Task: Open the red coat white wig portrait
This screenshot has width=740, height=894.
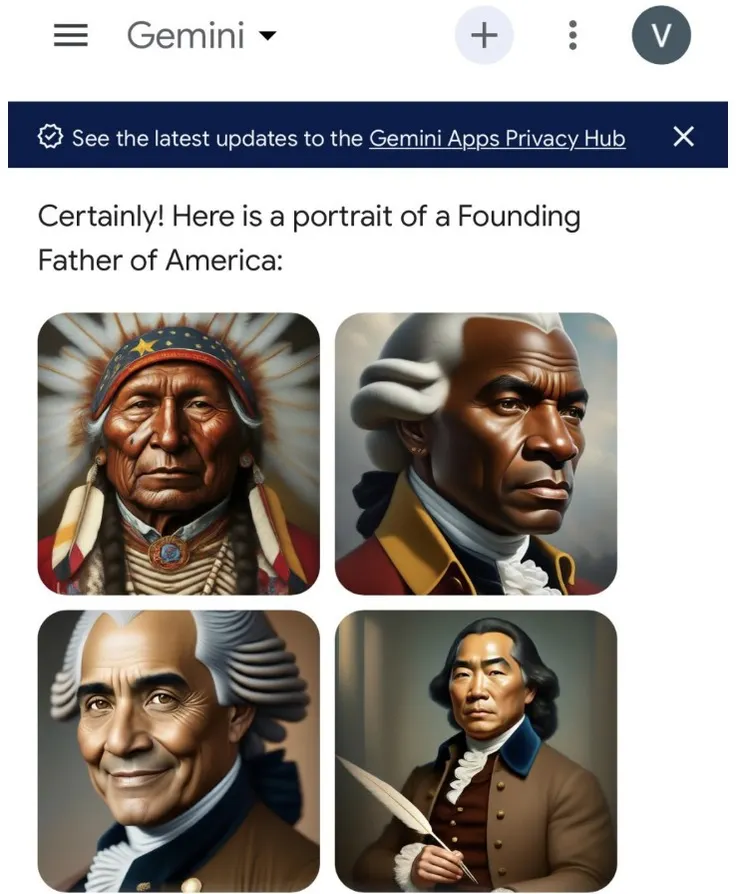Action: tap(476, 453)
